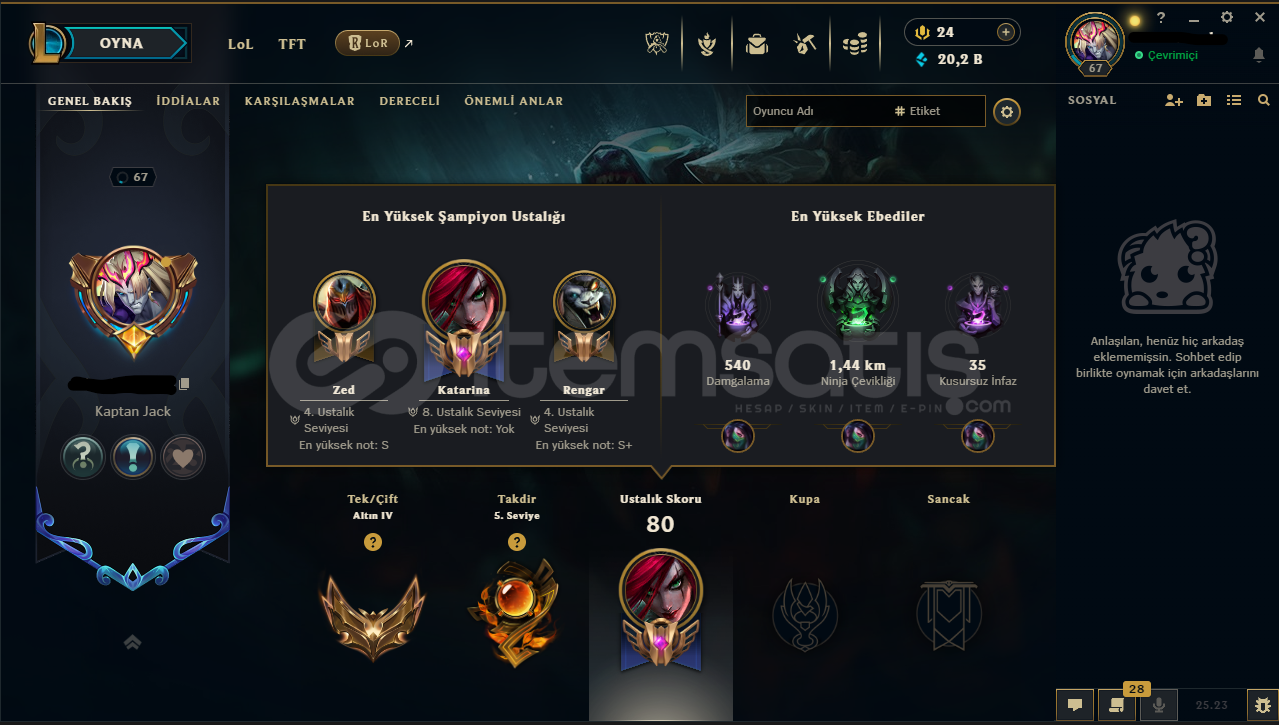Open the notifications bell icon

[1259, 55]
